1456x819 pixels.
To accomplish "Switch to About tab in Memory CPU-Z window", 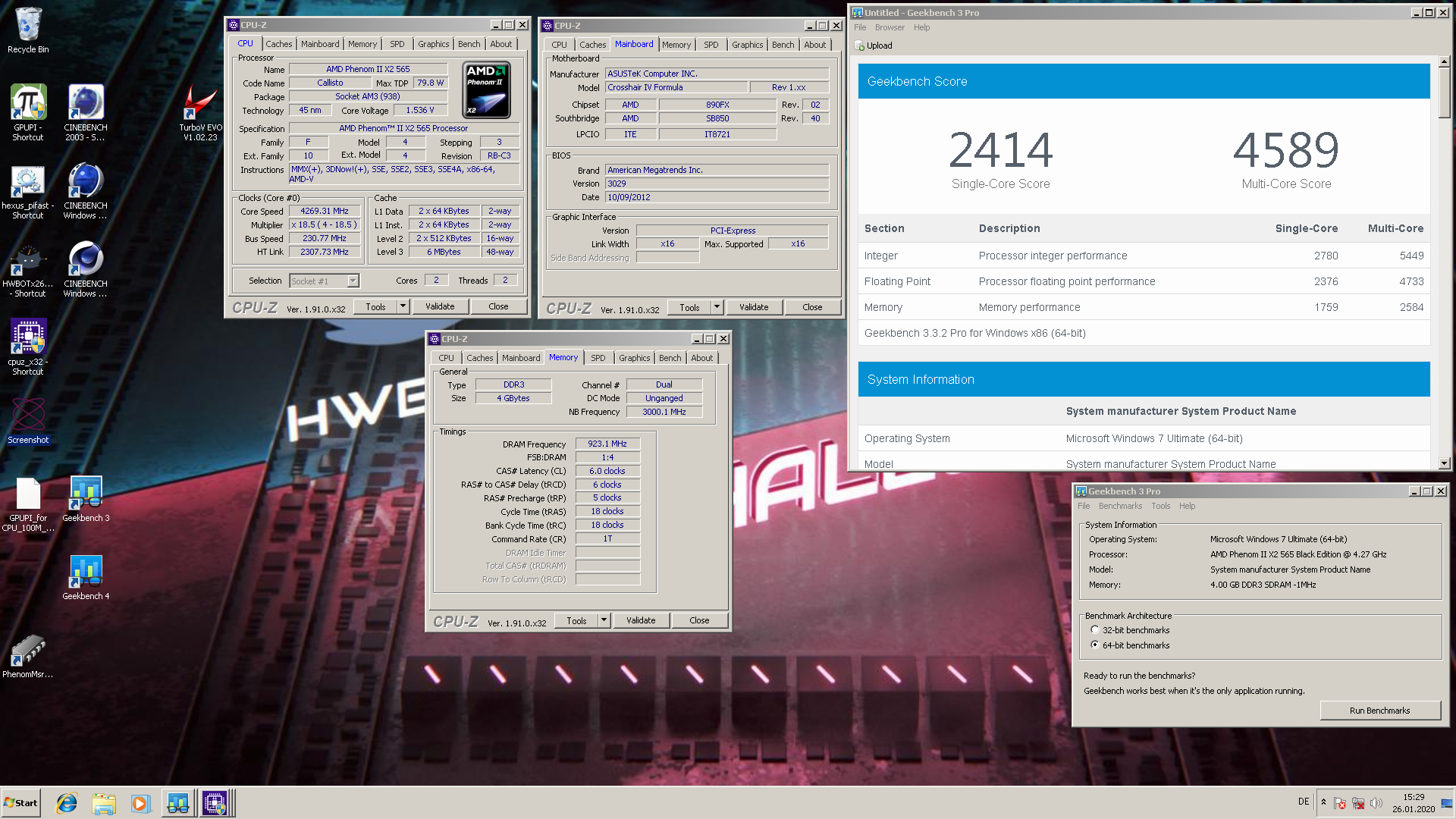I will click(701, 358).
